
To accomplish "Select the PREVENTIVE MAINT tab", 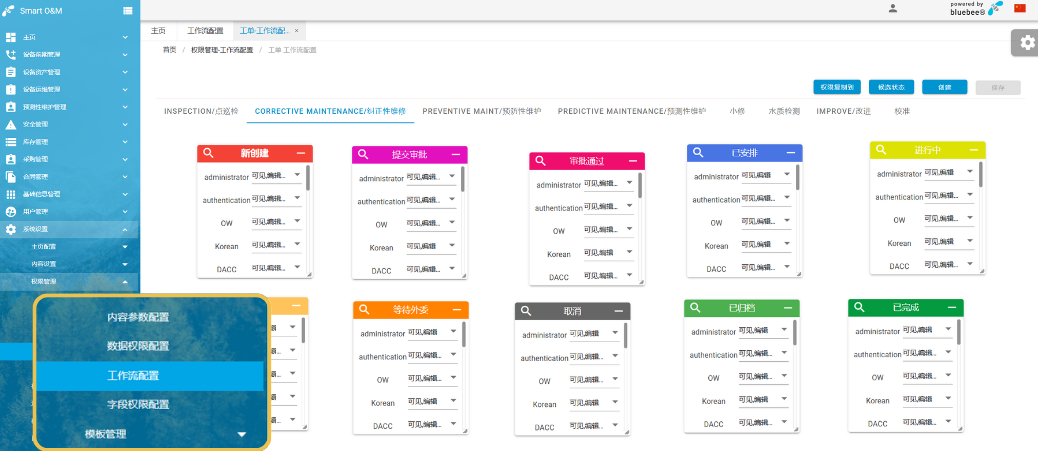I will click(x=482, y=111).
